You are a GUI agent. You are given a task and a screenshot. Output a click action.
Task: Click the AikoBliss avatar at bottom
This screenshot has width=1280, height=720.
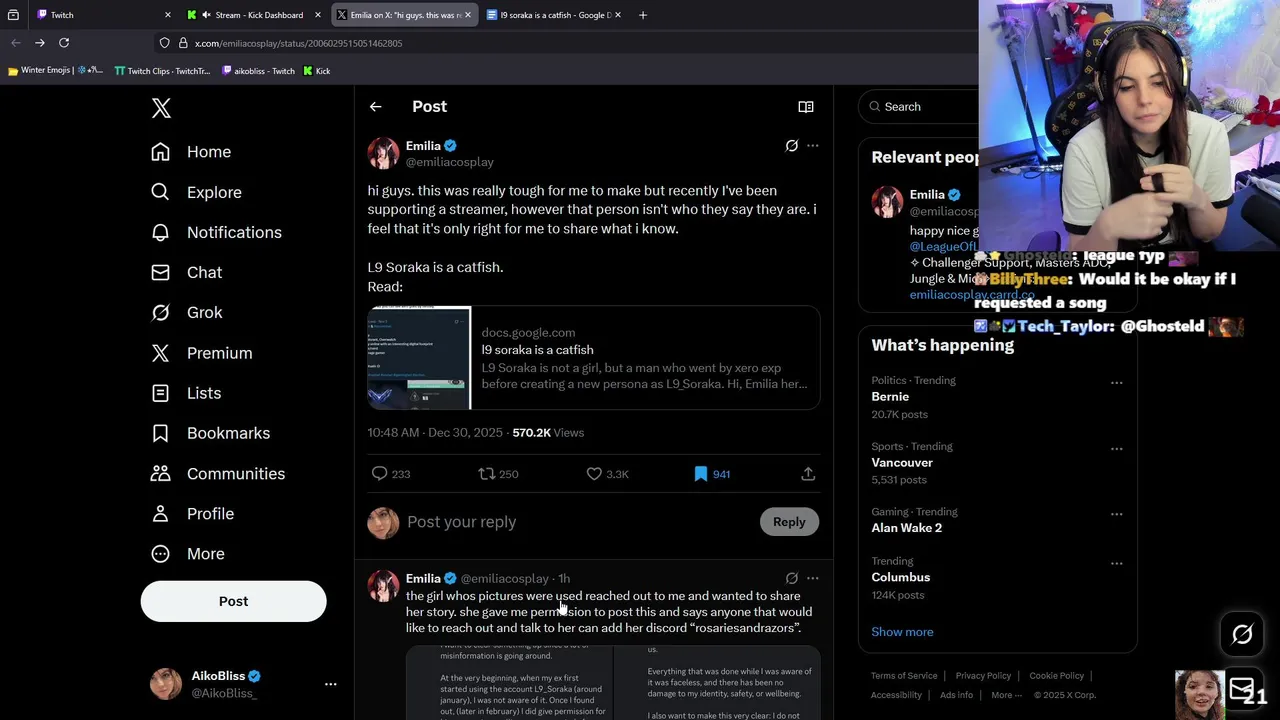point(165,684)
